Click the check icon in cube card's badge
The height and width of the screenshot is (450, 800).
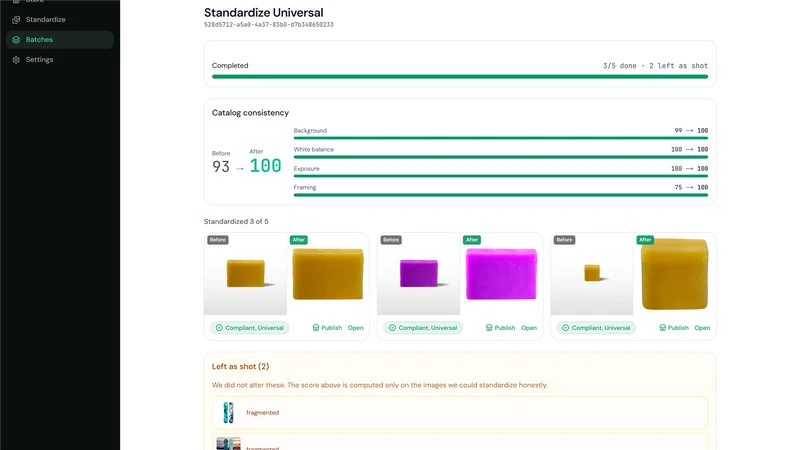pos(565,328)
